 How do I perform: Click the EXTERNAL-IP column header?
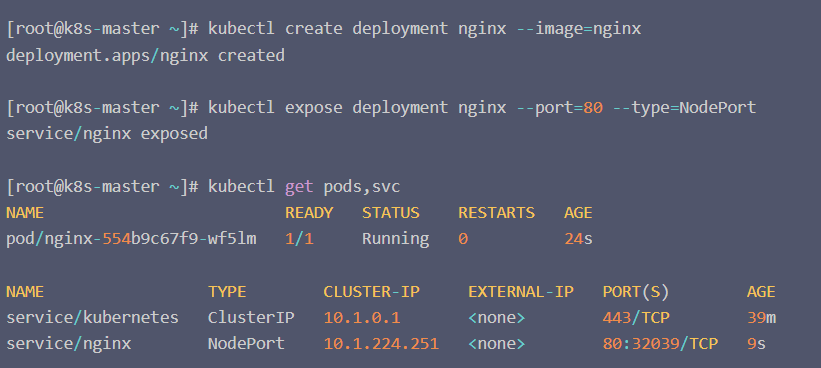click(x=521, y=292)
